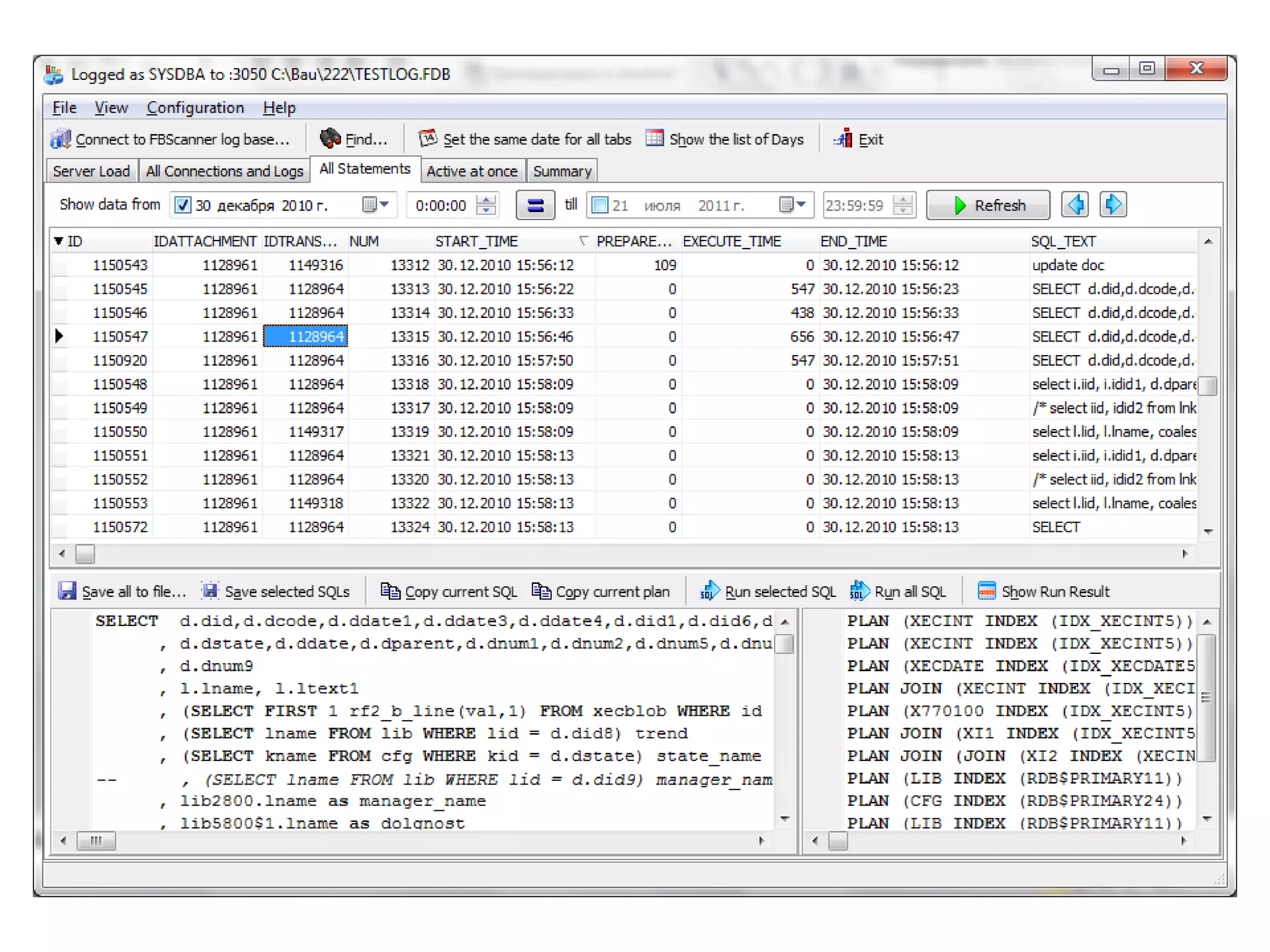
Task: Go to previous day with left arrow
Action: pos(1075,205)
